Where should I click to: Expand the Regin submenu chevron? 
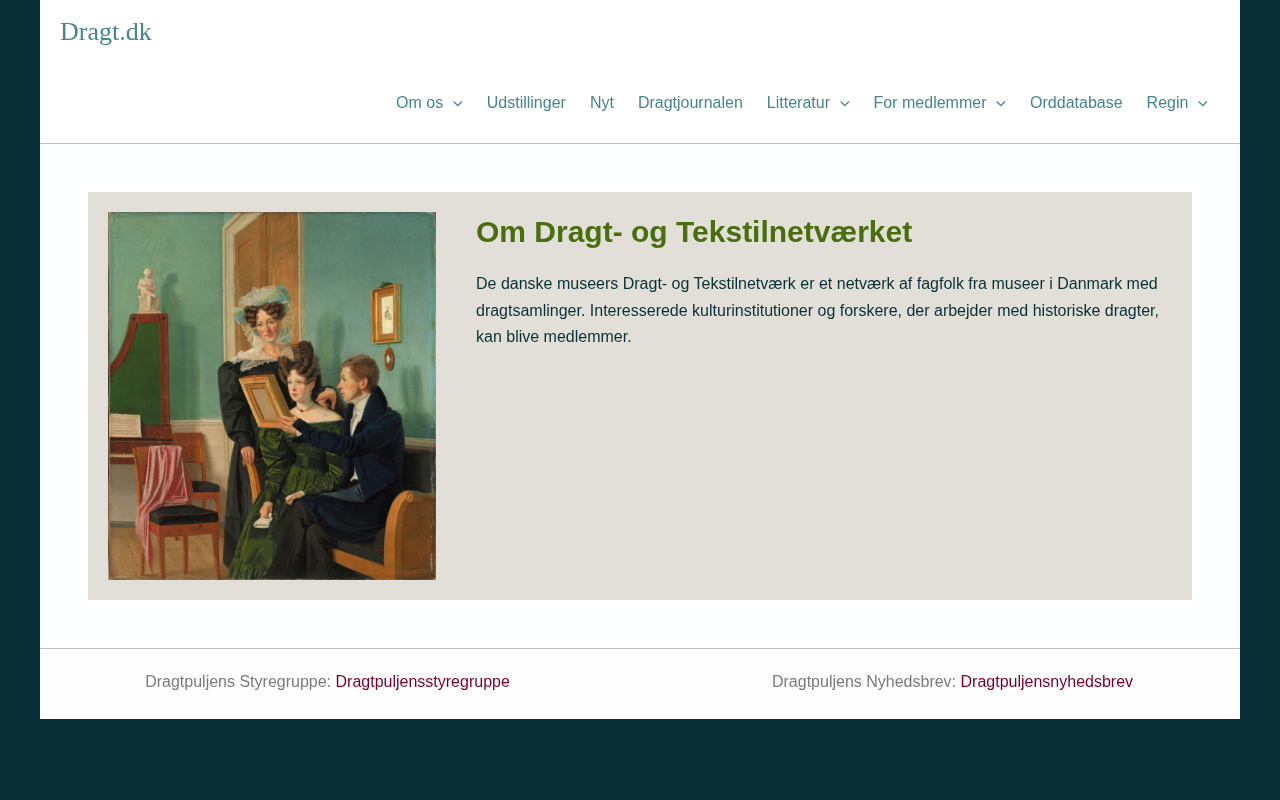tap(1202, 103)
